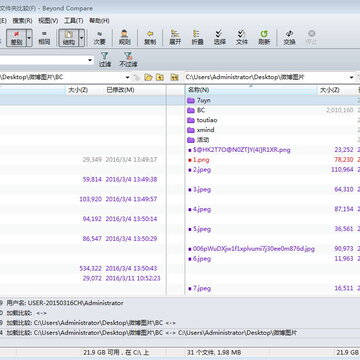Toggle the 结构 (structure) view button
The width and height of the screenshot is (360, 360).
[68, 37]
